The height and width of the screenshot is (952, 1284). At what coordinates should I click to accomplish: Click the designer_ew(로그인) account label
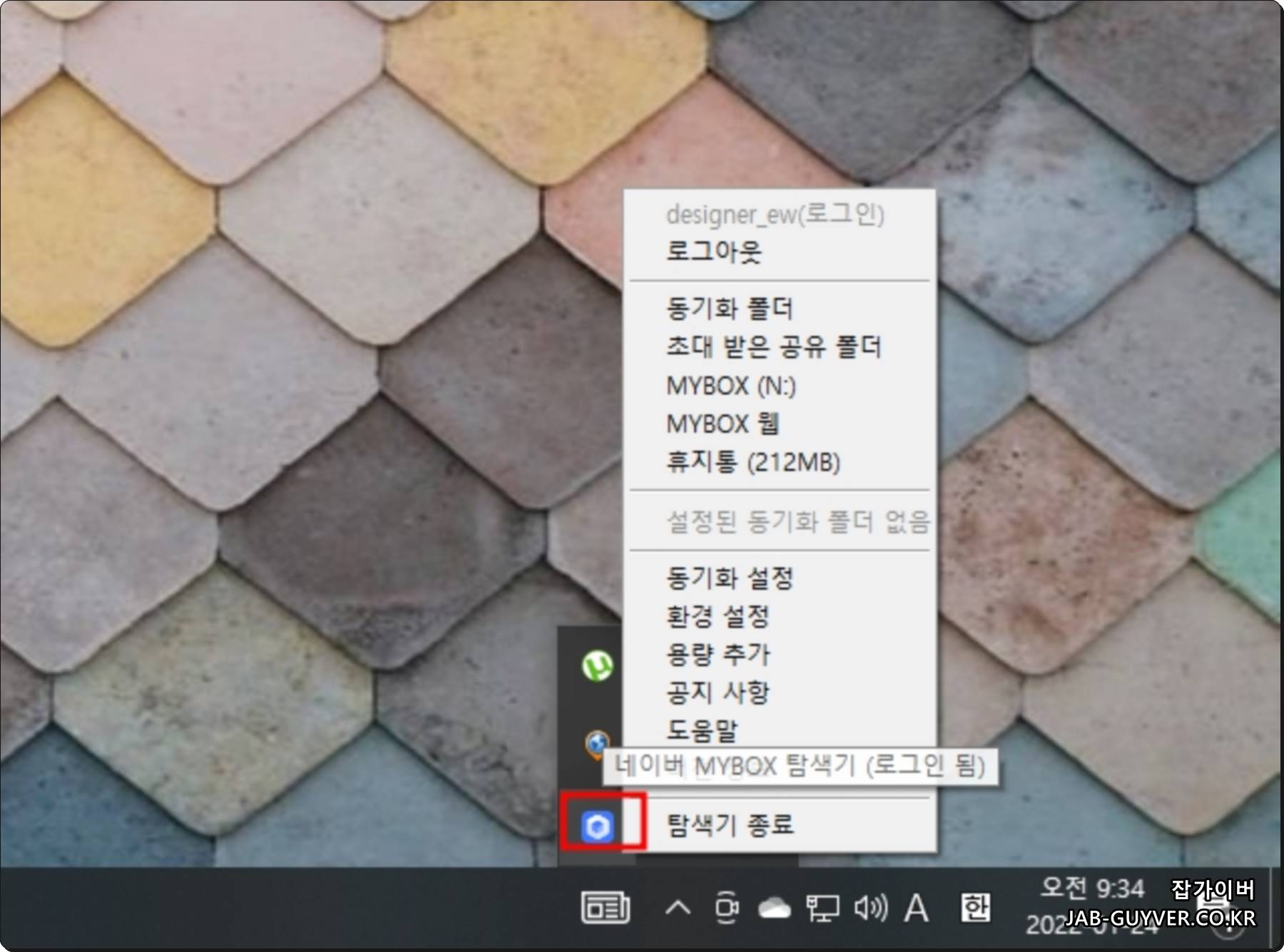(x=775, y=215)
